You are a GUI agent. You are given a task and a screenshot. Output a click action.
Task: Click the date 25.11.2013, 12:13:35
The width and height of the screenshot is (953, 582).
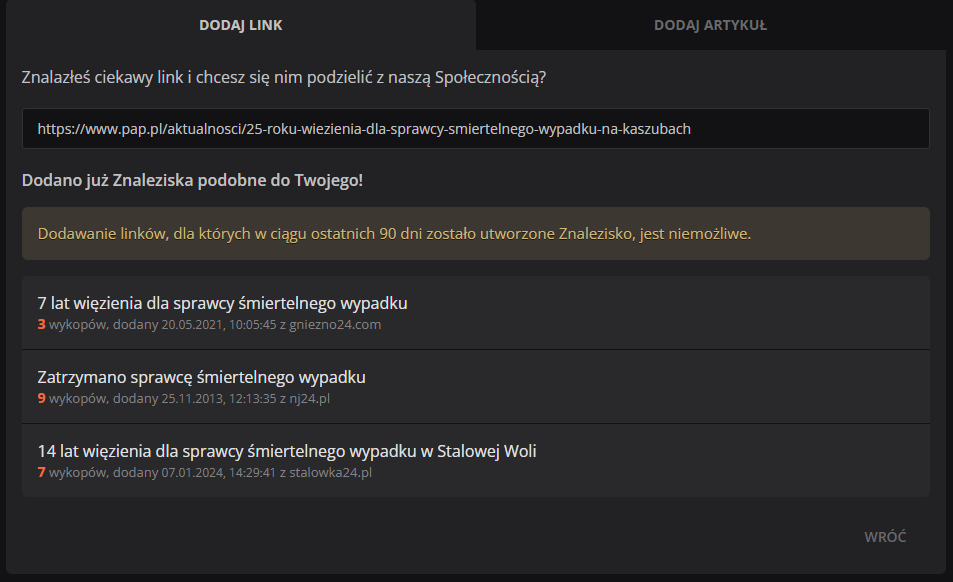pyautogui.click(x=211, y=399)
